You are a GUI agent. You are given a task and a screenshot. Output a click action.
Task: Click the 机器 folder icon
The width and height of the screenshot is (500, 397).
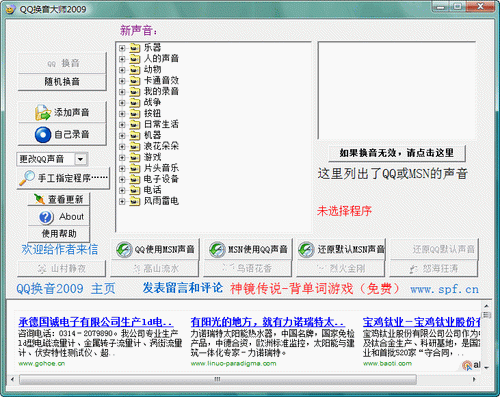click(x=134, y=135)
